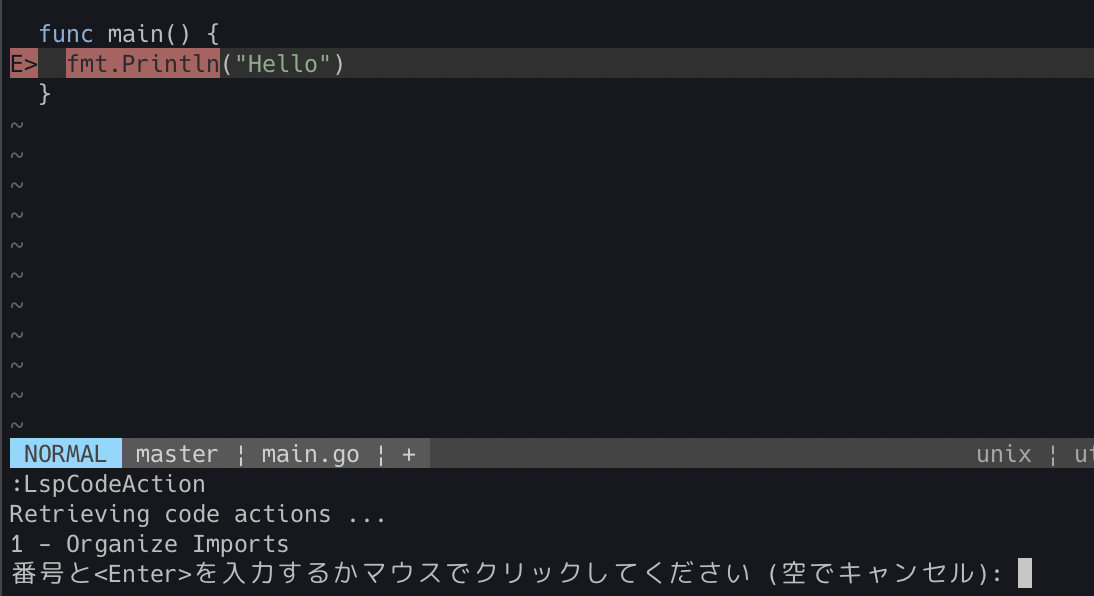
Task: Click the statusline separator after master
Action: click(x=240, y=453)
